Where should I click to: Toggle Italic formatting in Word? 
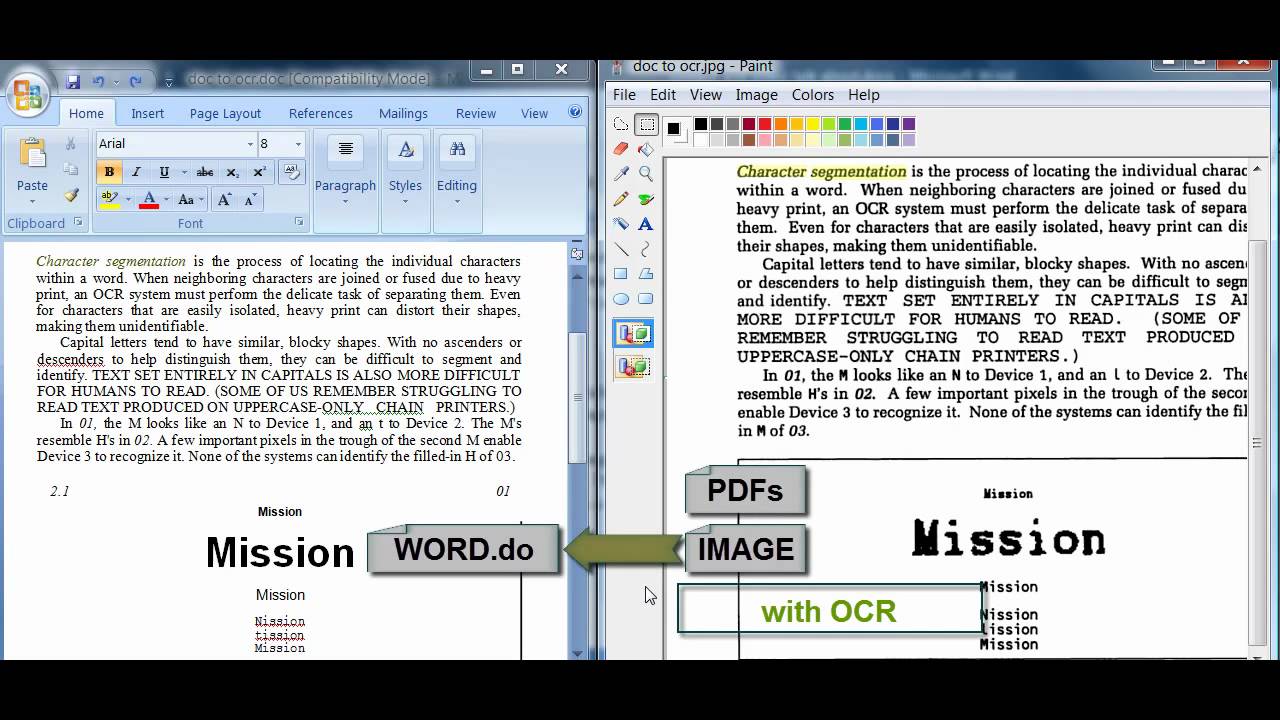(x=136, y=172)
